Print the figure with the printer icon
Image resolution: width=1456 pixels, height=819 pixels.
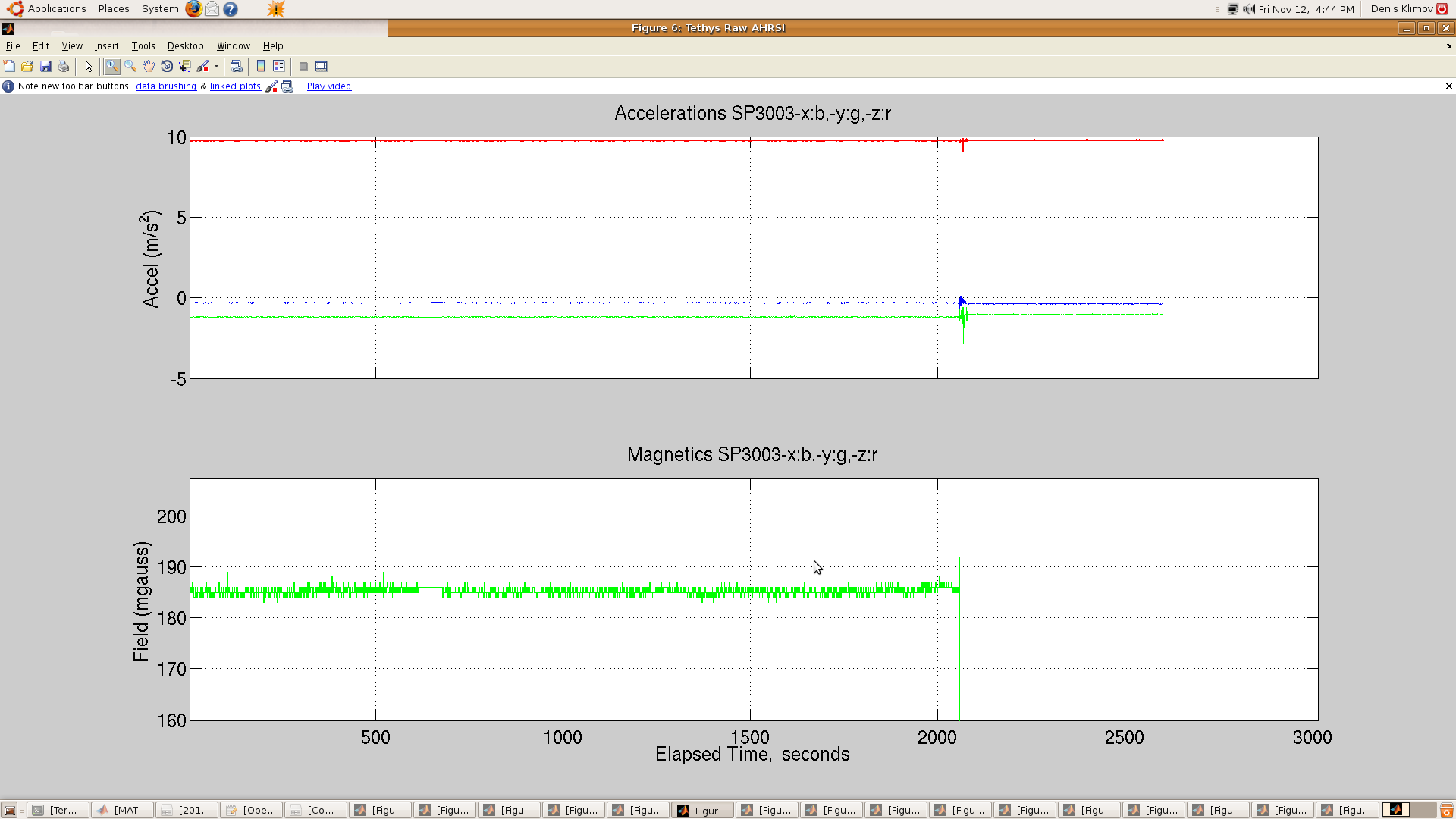(x=64, y=67)
